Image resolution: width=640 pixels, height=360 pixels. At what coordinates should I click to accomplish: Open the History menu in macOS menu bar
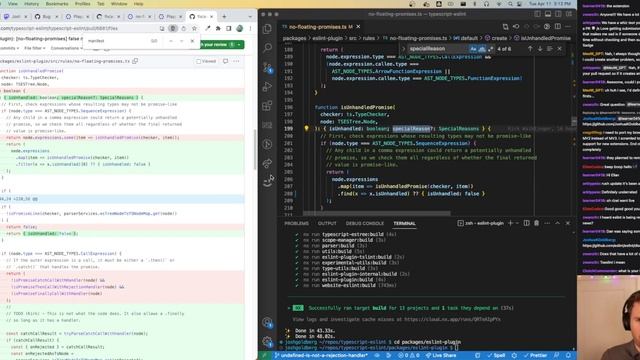[31, 4]
